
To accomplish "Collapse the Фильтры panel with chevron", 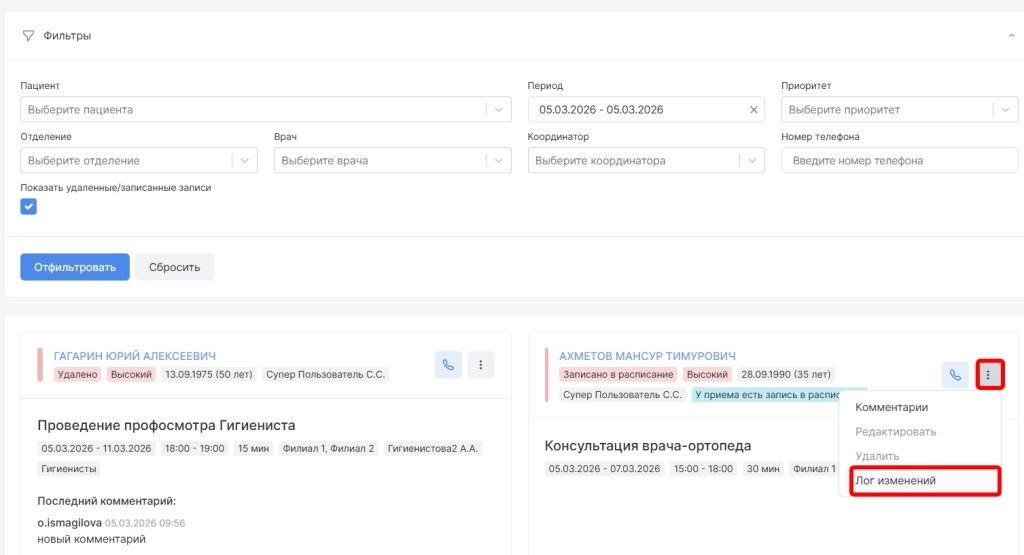I will coord(1010,36).
